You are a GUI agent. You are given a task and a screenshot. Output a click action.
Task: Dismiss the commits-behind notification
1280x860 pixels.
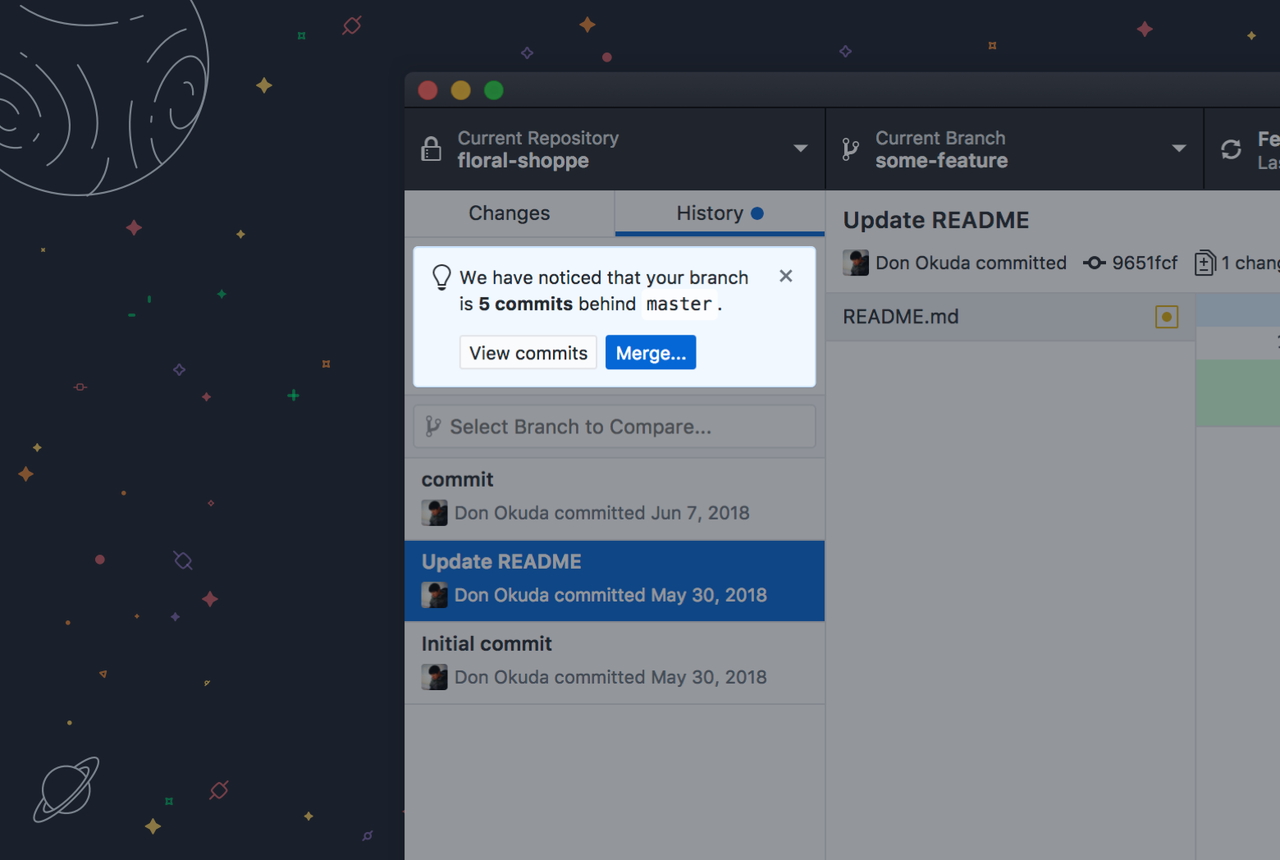tap(786, 276)
